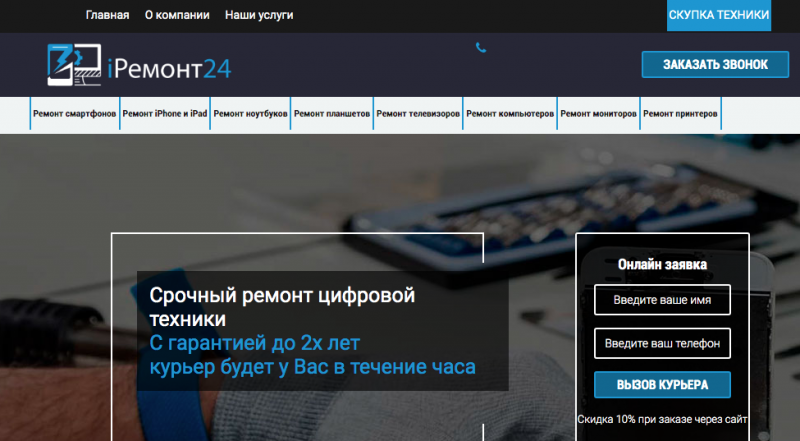The height and width of the screenshot is (441, 800).
Task: Focus the Введите ваше имя field
Action: click(662, 300)
